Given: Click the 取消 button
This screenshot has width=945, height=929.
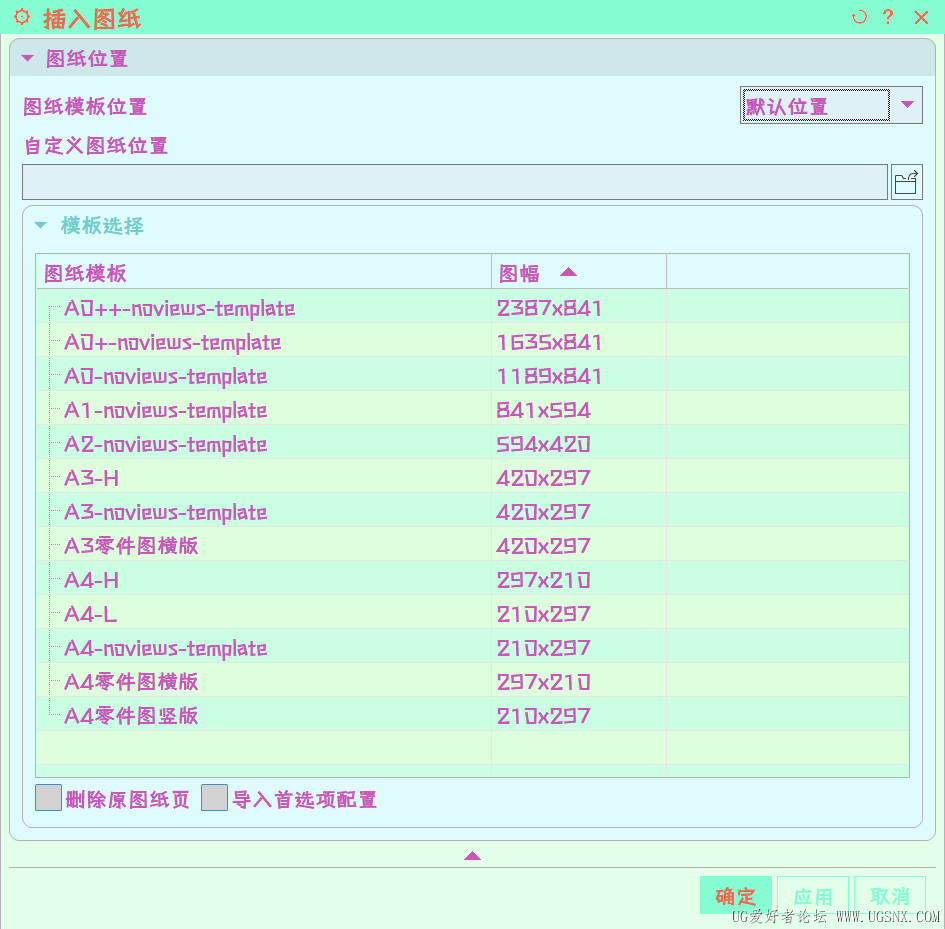Looking at the screenshot, I should 890,895.
